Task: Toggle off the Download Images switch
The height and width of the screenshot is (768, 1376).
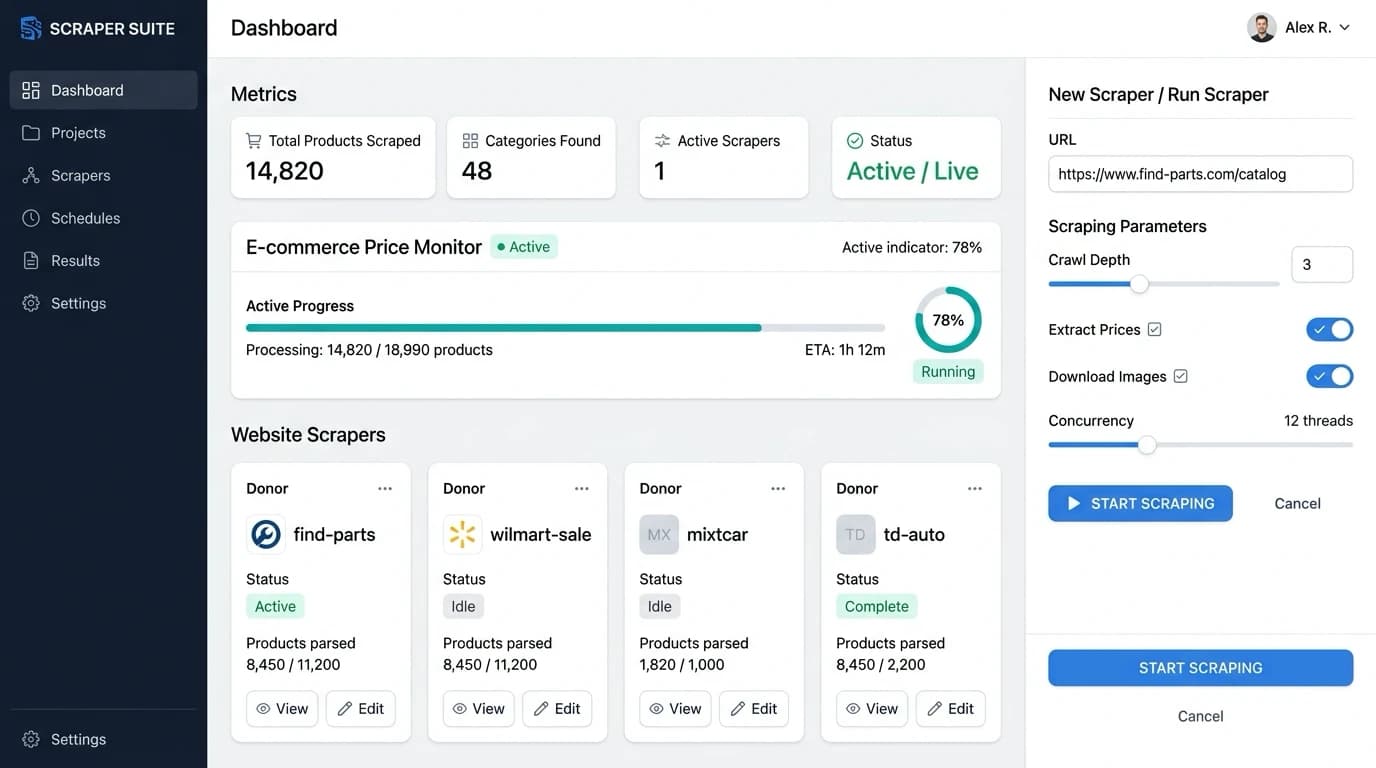Action: [1329, 376]
